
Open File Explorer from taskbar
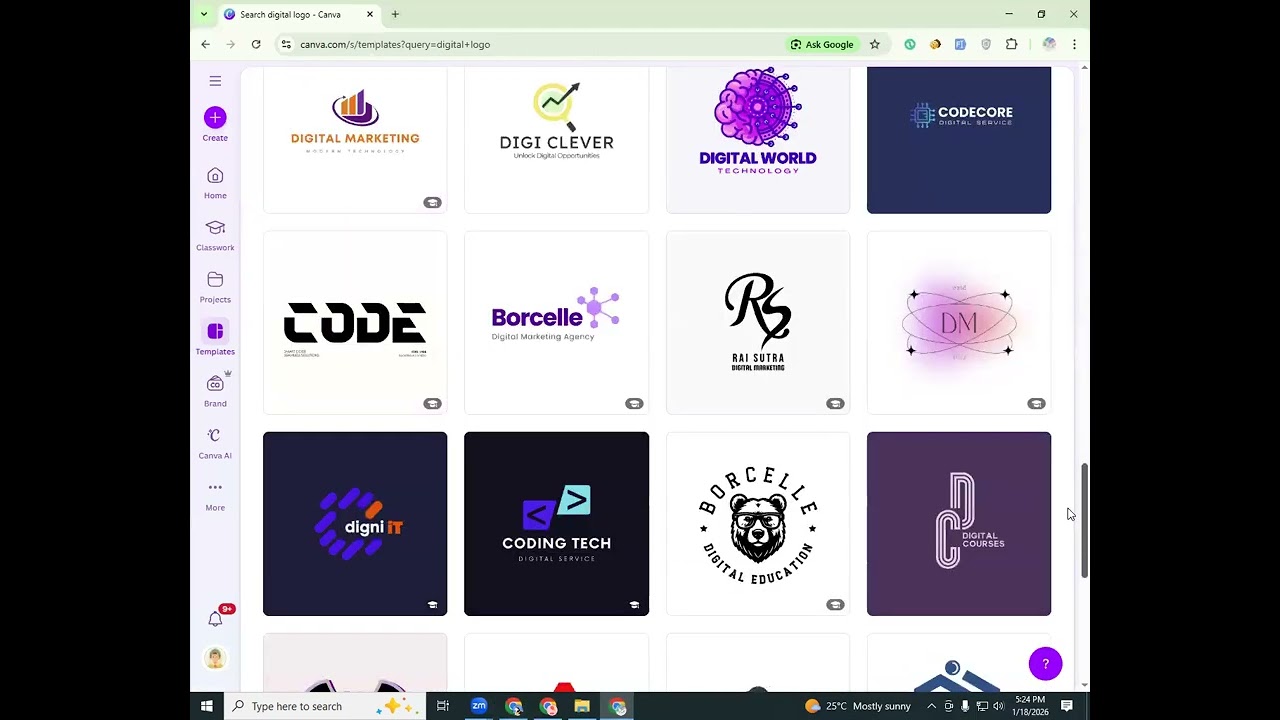click(x=582, y=706)
